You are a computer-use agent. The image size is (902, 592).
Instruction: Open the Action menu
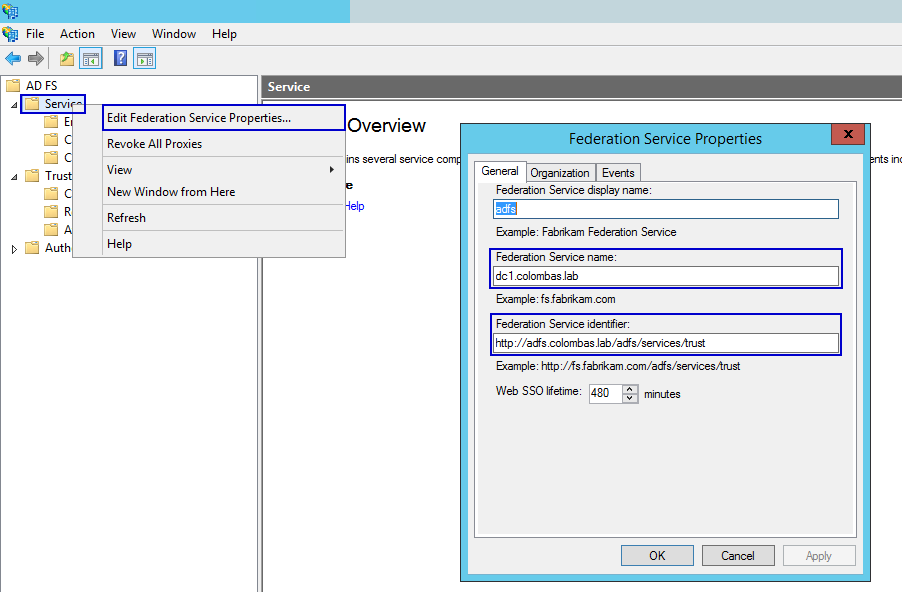coord(77,34)
